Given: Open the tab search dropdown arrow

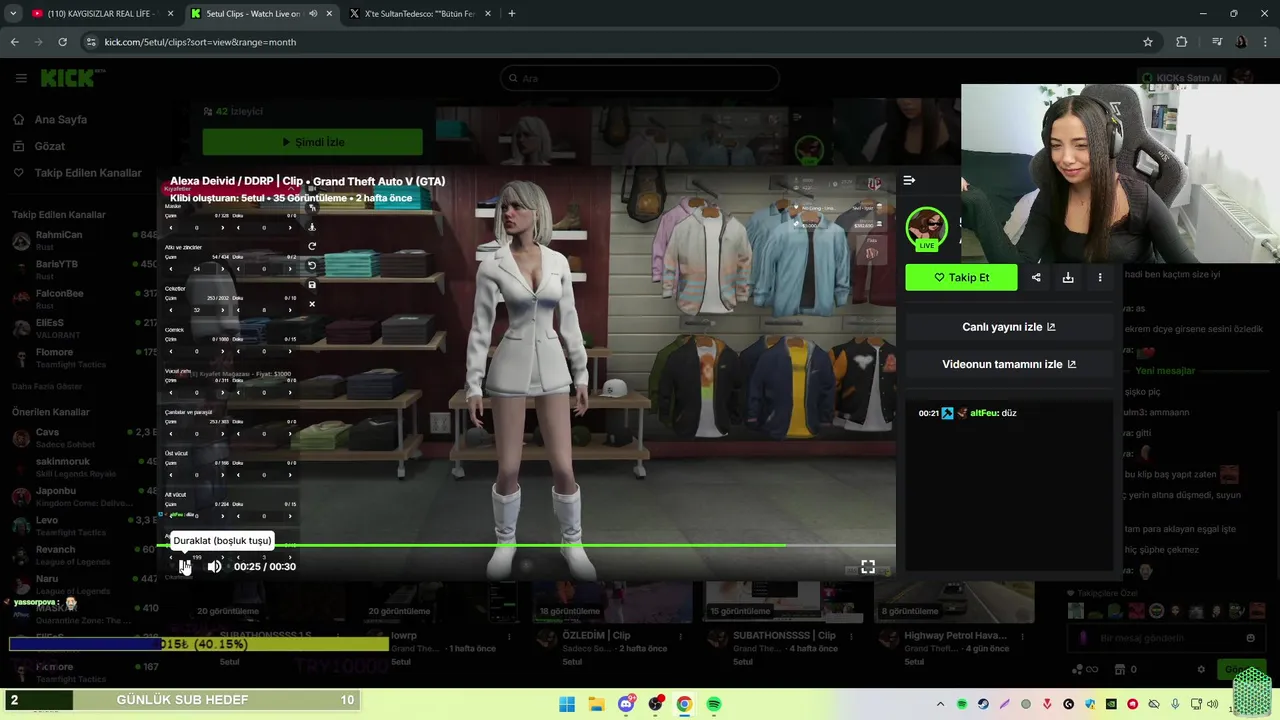Looking at the screenshot, I should click(x=13, y=14).
